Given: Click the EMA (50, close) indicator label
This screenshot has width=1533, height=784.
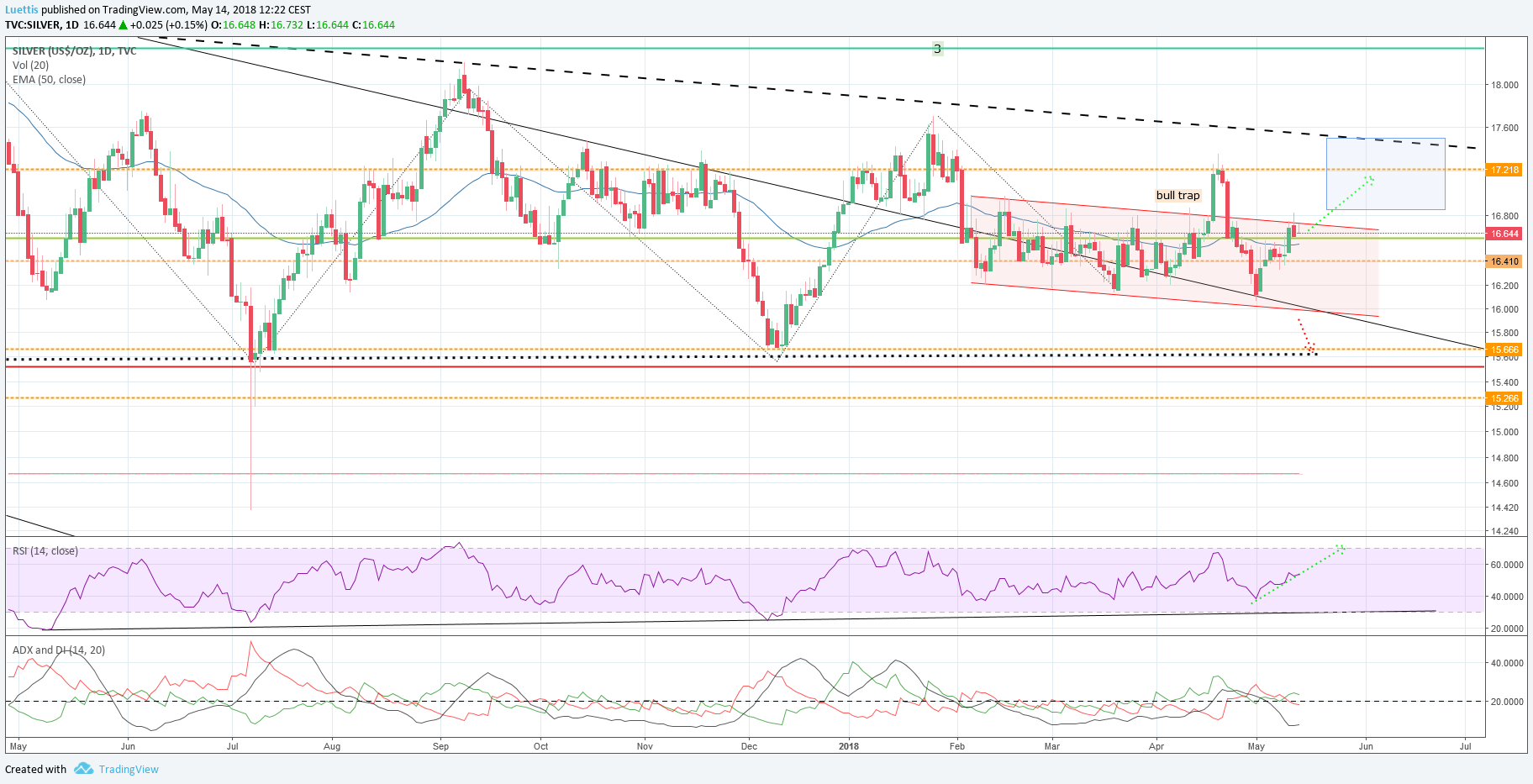Looking at the screenshot, I should 49,80.
